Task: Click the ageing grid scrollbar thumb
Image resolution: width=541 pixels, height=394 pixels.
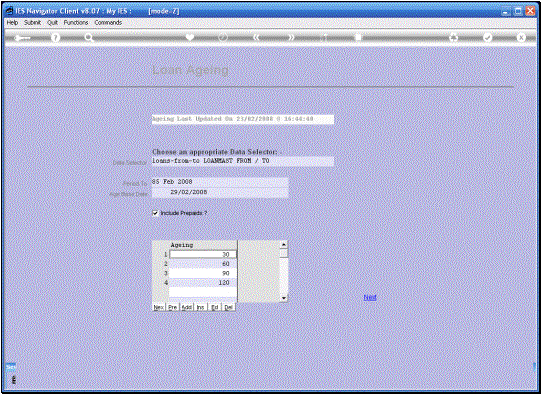Action: click(x=284, y=253)
